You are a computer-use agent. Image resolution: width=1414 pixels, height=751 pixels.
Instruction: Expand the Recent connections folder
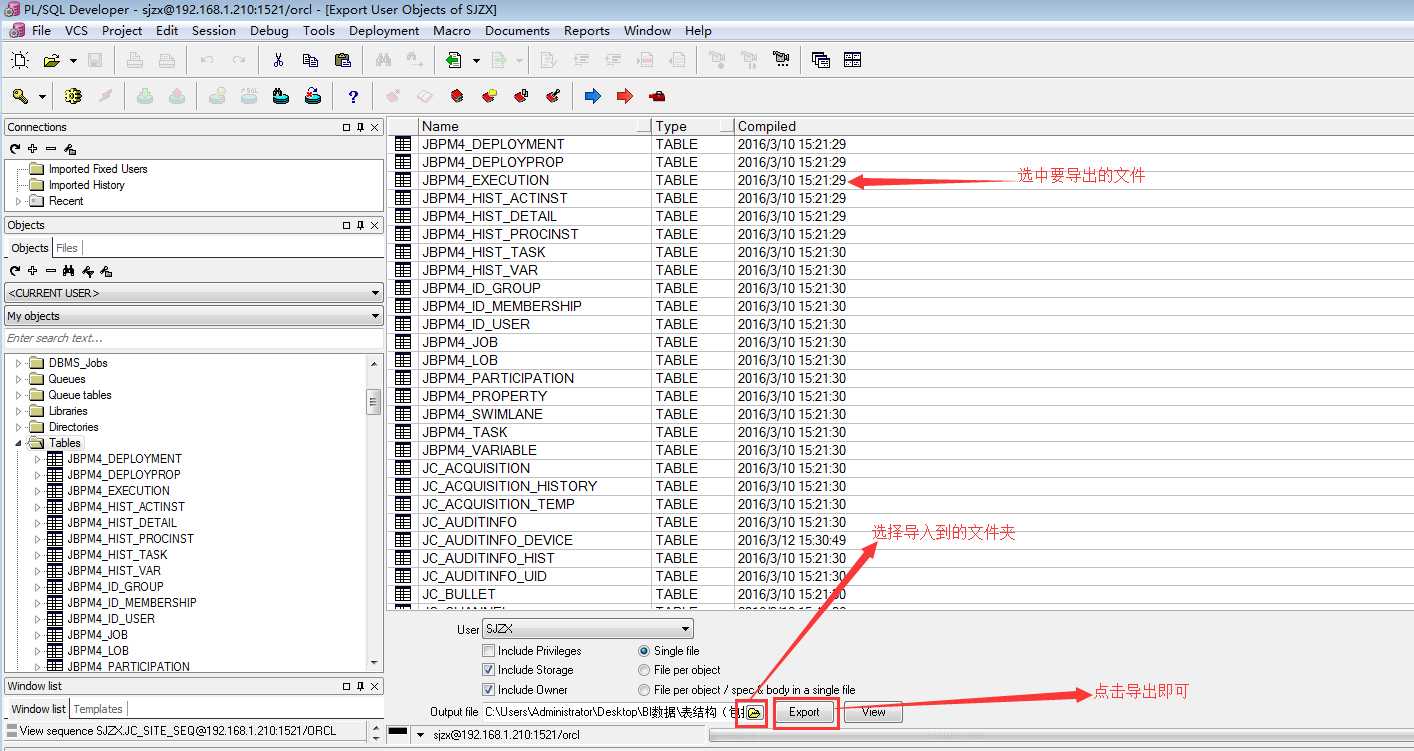pos(18,201)
